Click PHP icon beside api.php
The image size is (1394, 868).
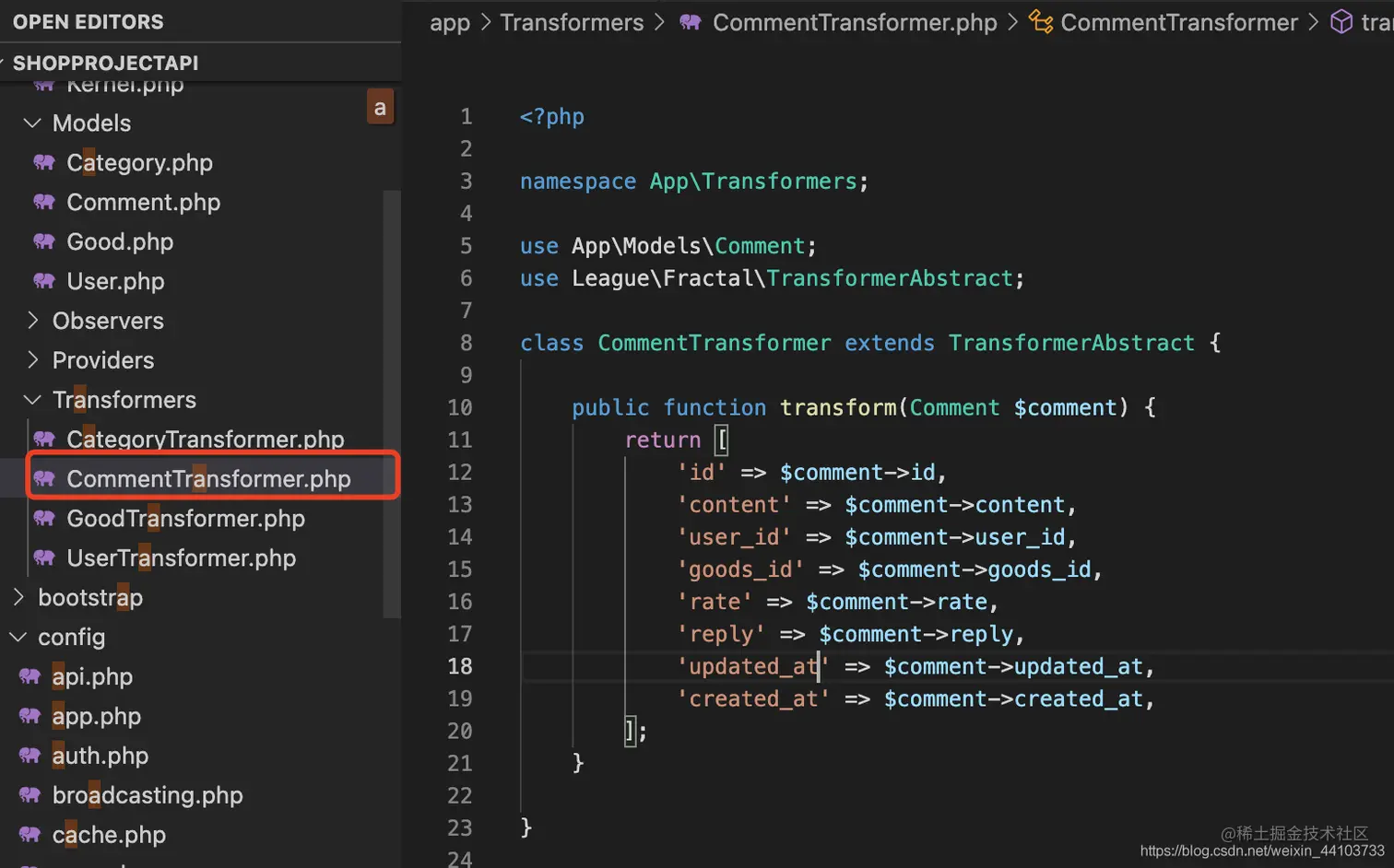pyautogui.click(x=30, y=677)
